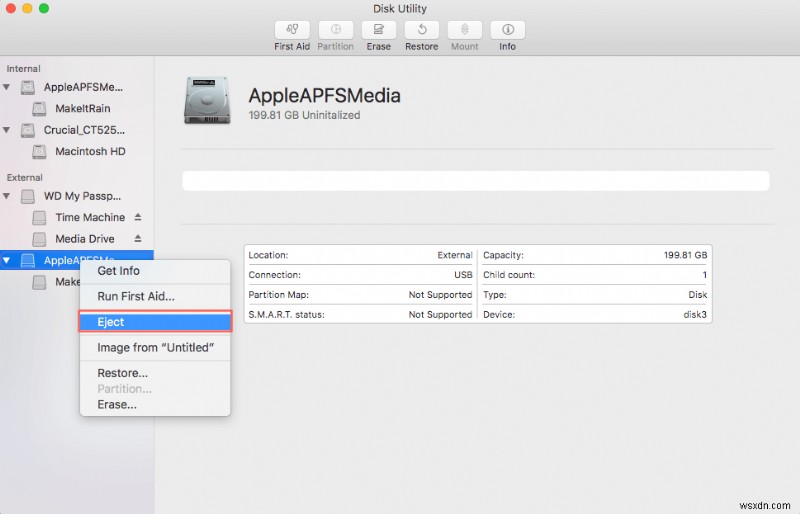Click the large AppleAPFSMedia hard drive image
The width and height of the screenshot is (800, 514).
207,100
